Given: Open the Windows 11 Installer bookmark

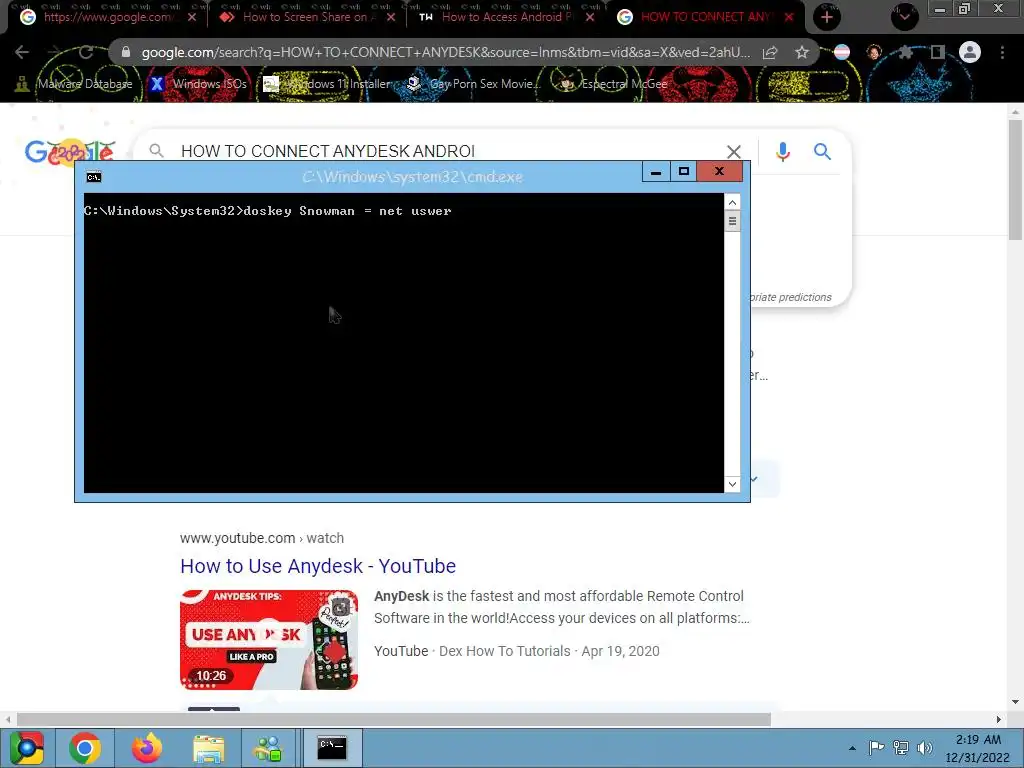Looking at the screenshot, I should click(327, 84).
